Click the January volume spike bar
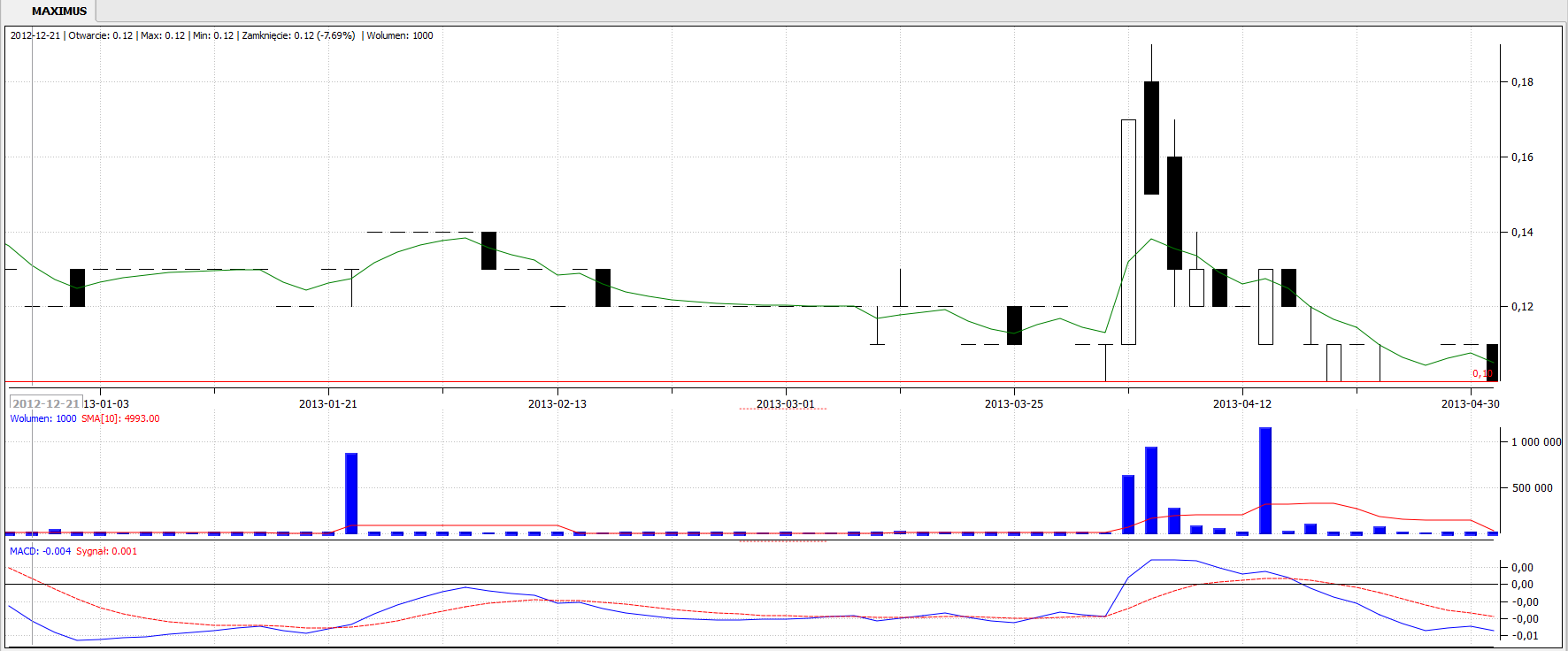Image resolution: width=1568 pixels, height=651 pixels. coord(351,493)
